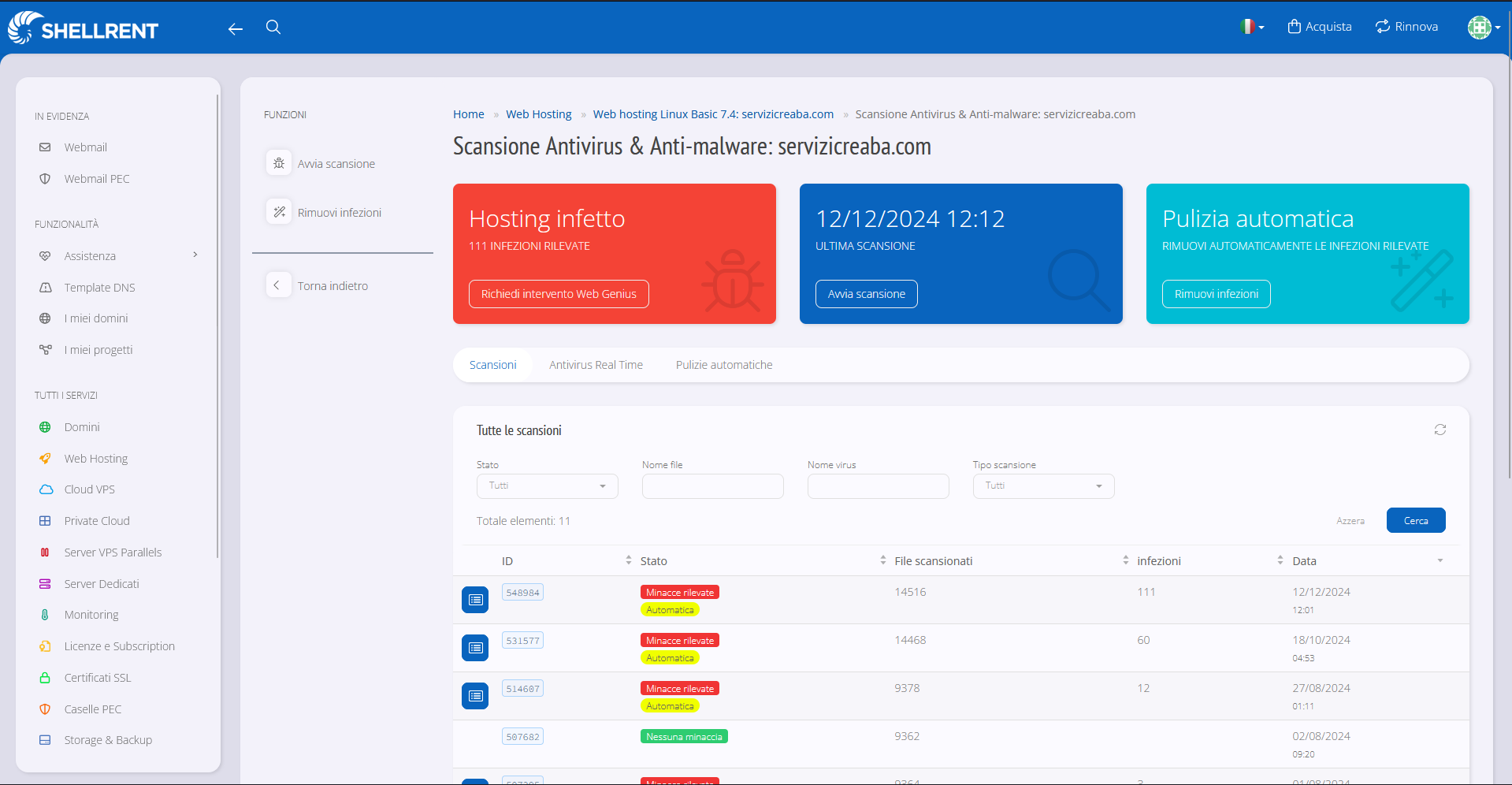Click Avvia scansione in the blue card

point(867,294)
